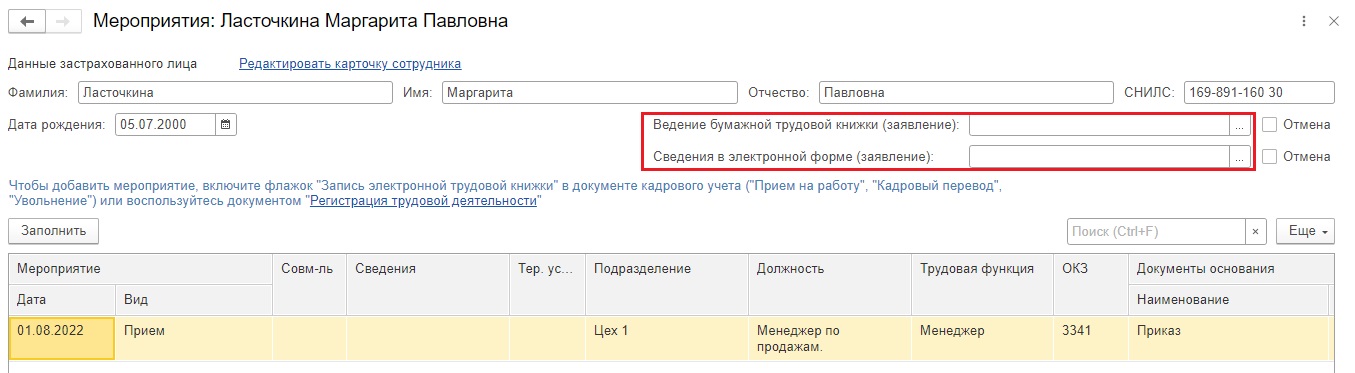Select the Цех 1 department cell
This screenshot has height=373, width=1355.
pyautogui.click(x=667, y=338)
